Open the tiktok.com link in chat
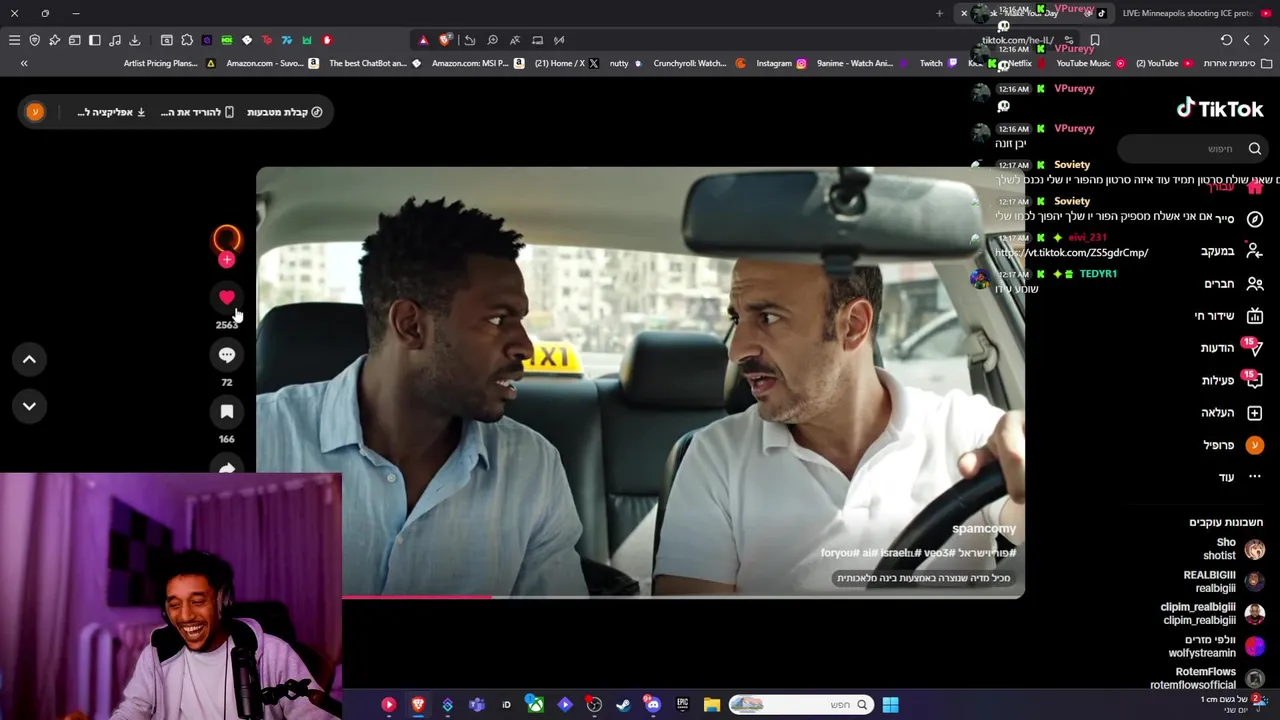Screen dimensions: 1280x720 click(1071, 253)
